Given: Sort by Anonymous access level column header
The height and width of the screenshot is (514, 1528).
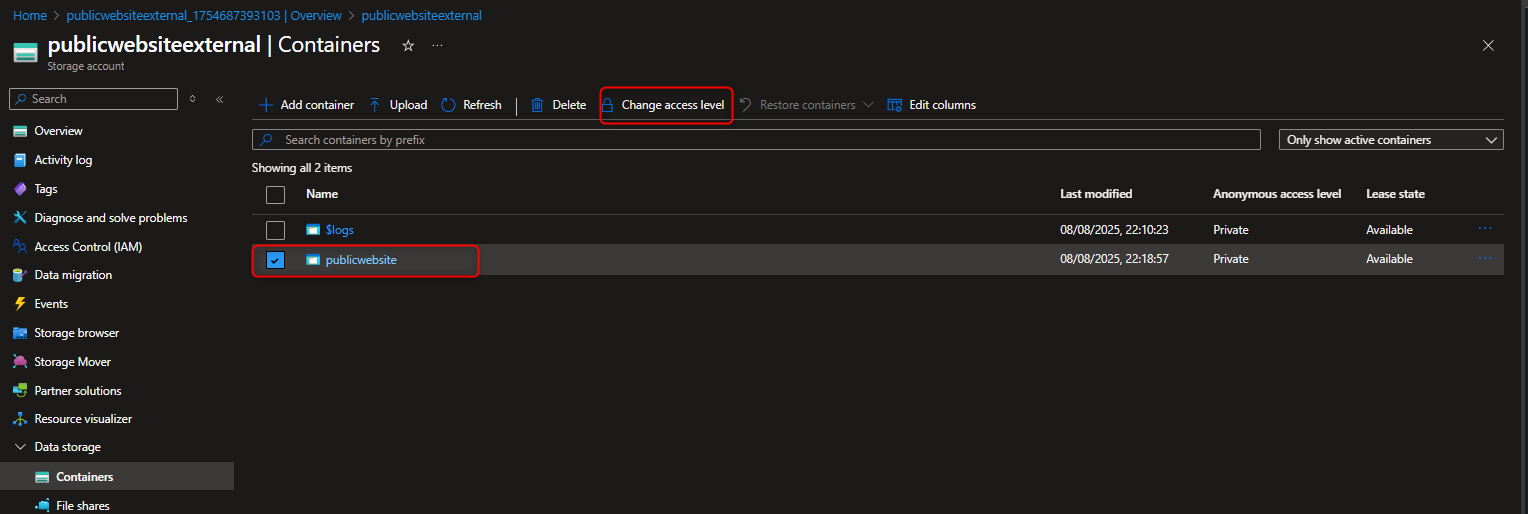Looking at the screenshot, I should (1277, 194).
